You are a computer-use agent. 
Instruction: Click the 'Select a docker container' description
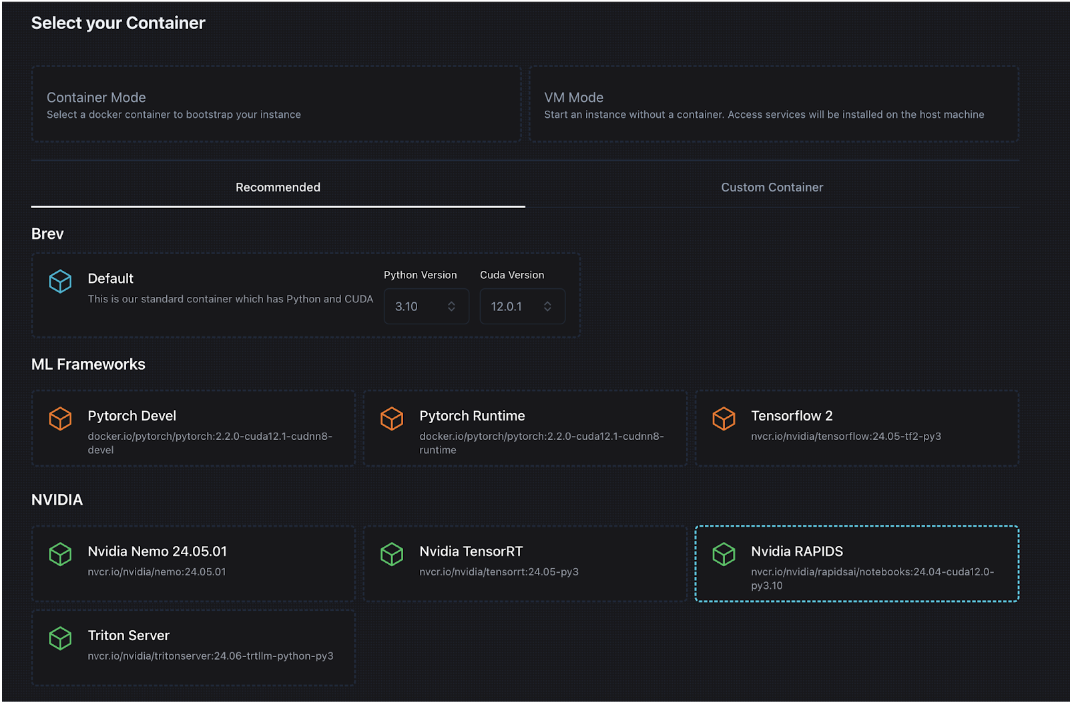click(x=173, y=115)
